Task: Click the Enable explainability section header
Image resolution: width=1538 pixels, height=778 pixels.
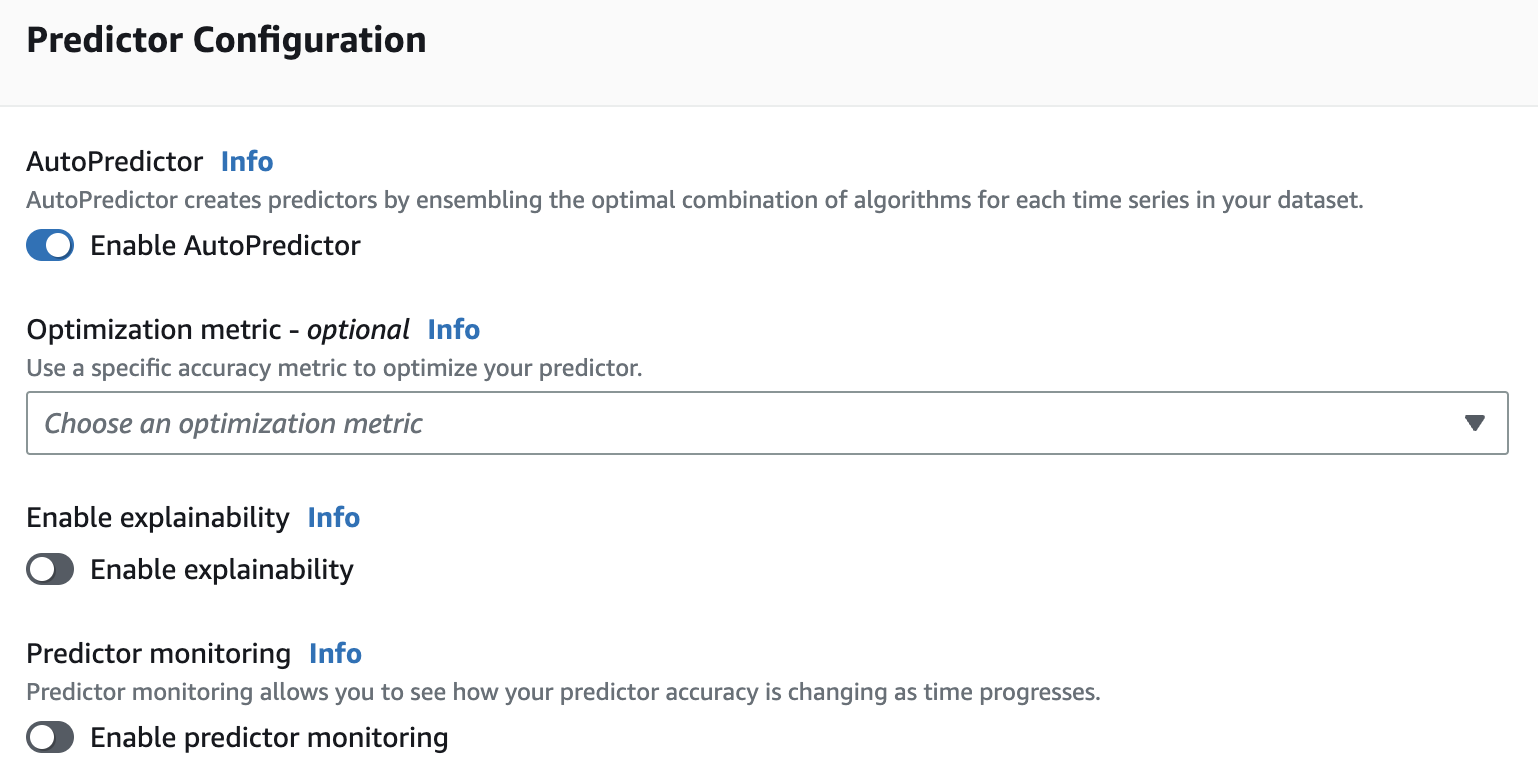Action: point(155,518)
